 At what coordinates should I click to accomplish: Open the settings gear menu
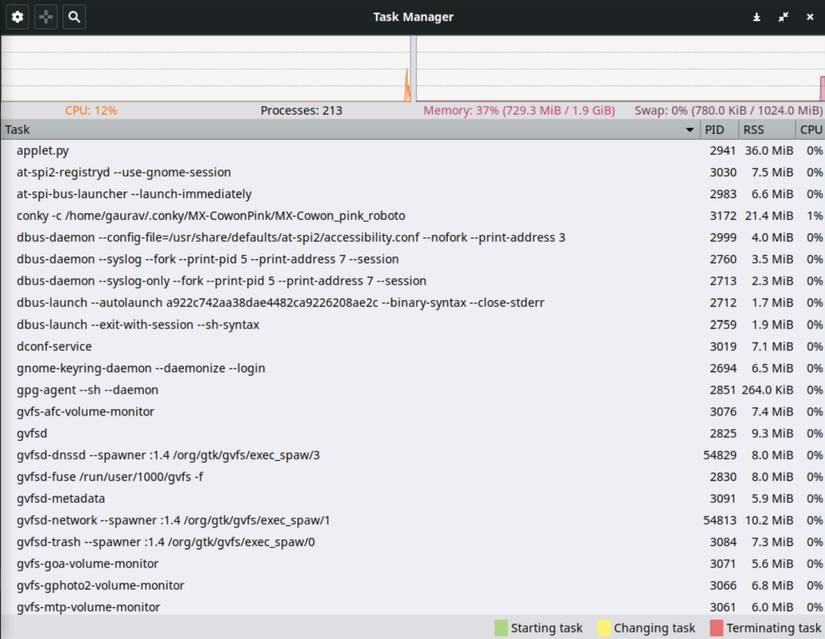click(x=17, y=17)
